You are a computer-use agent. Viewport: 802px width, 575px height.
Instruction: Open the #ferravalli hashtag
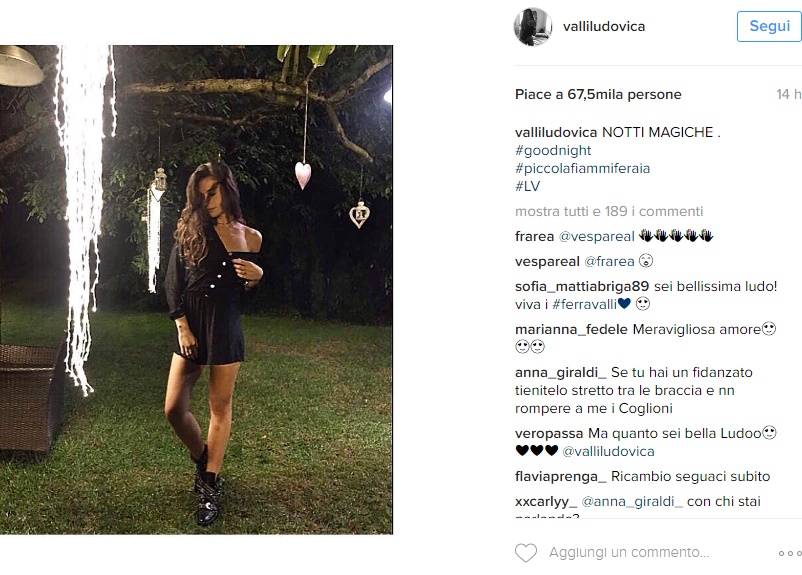coord(585,304)
